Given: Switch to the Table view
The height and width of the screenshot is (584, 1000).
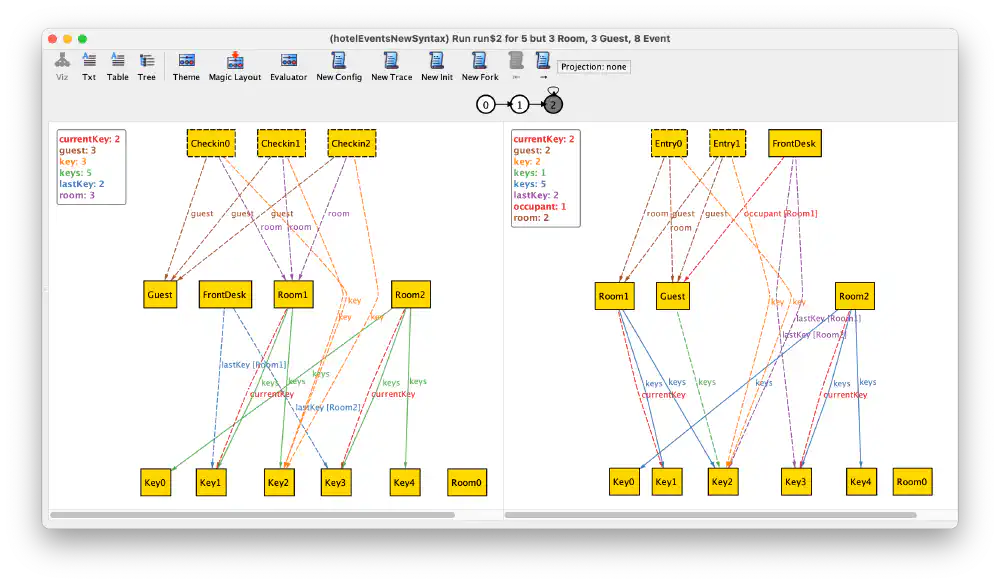Looking at the screenshot, I should pos(117,66).
